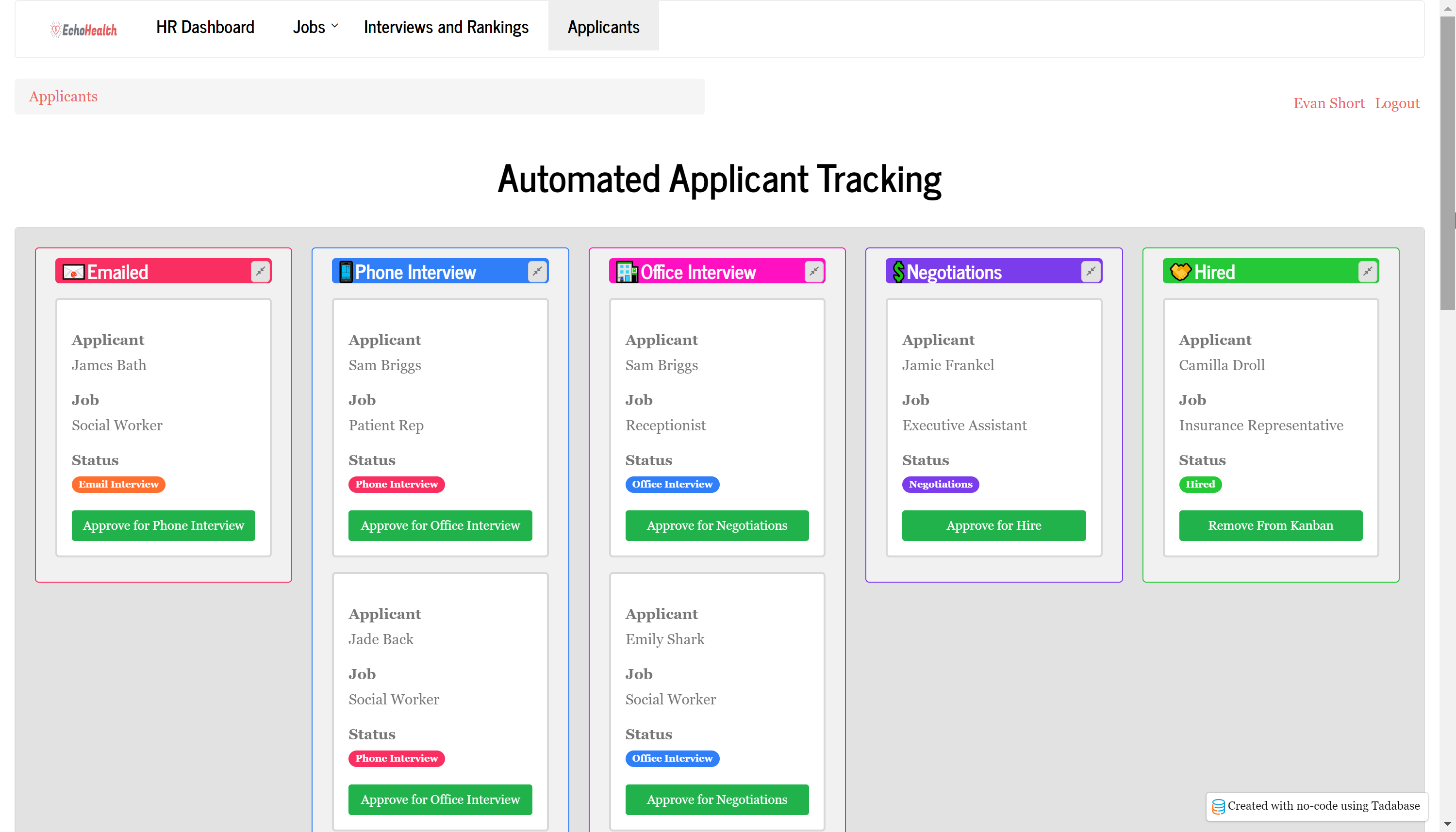1456x832 pixels.
Task: Collapse the Emailed column
Action: [261, 271]
